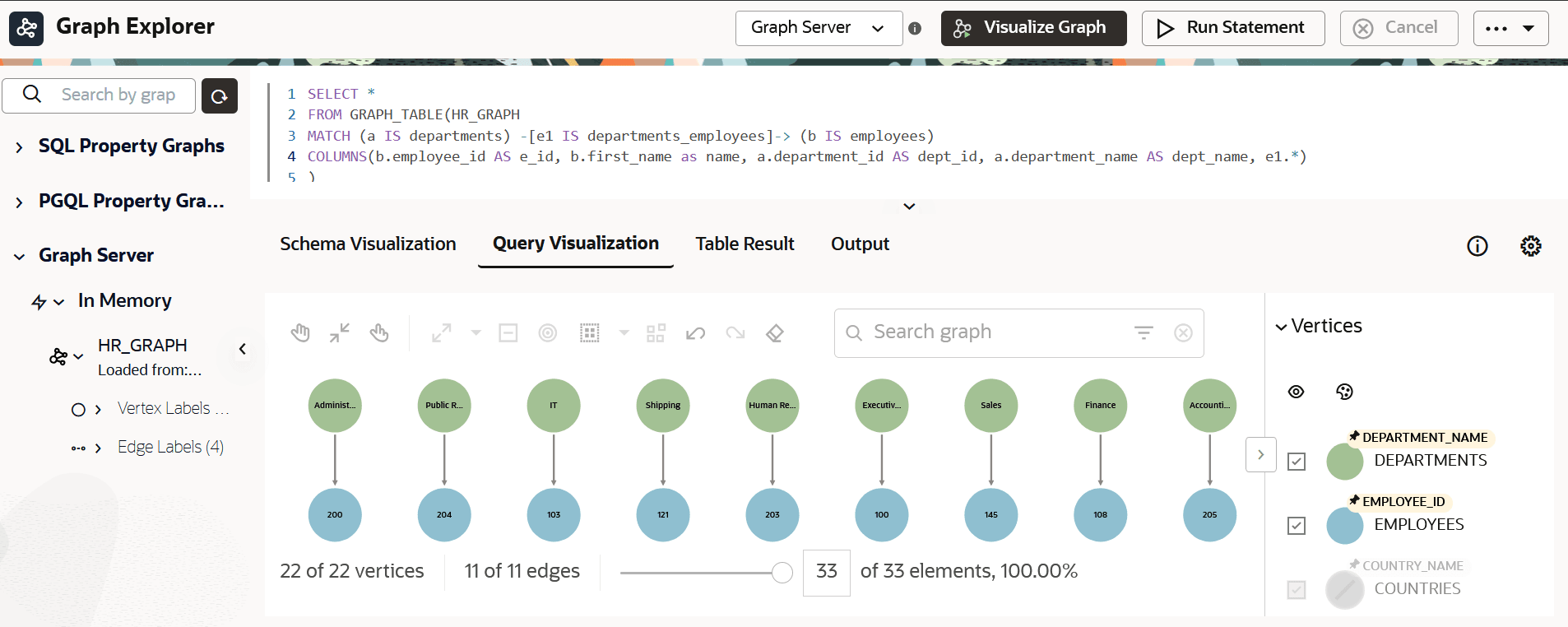Open graph visualization settings gear icon
1568x627 pixels.
(x=1531, y=246)
